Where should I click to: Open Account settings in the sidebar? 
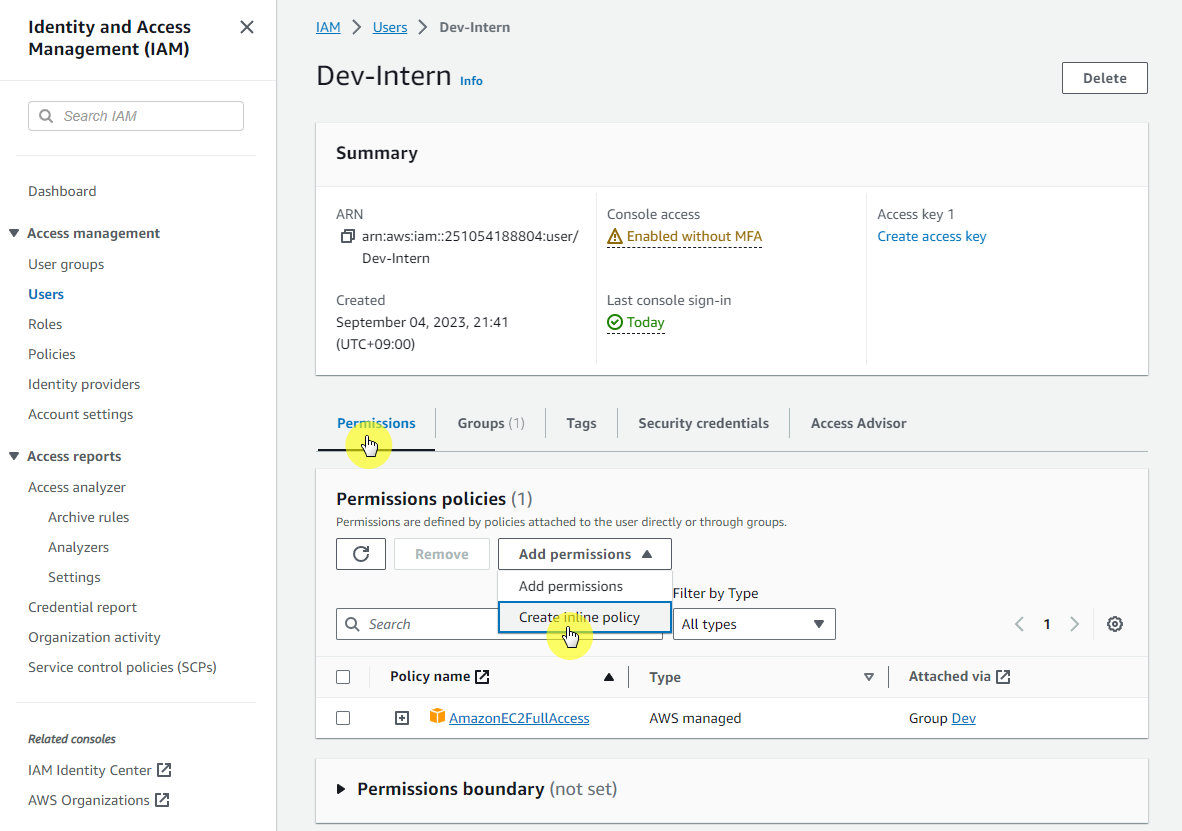point(81,414)
